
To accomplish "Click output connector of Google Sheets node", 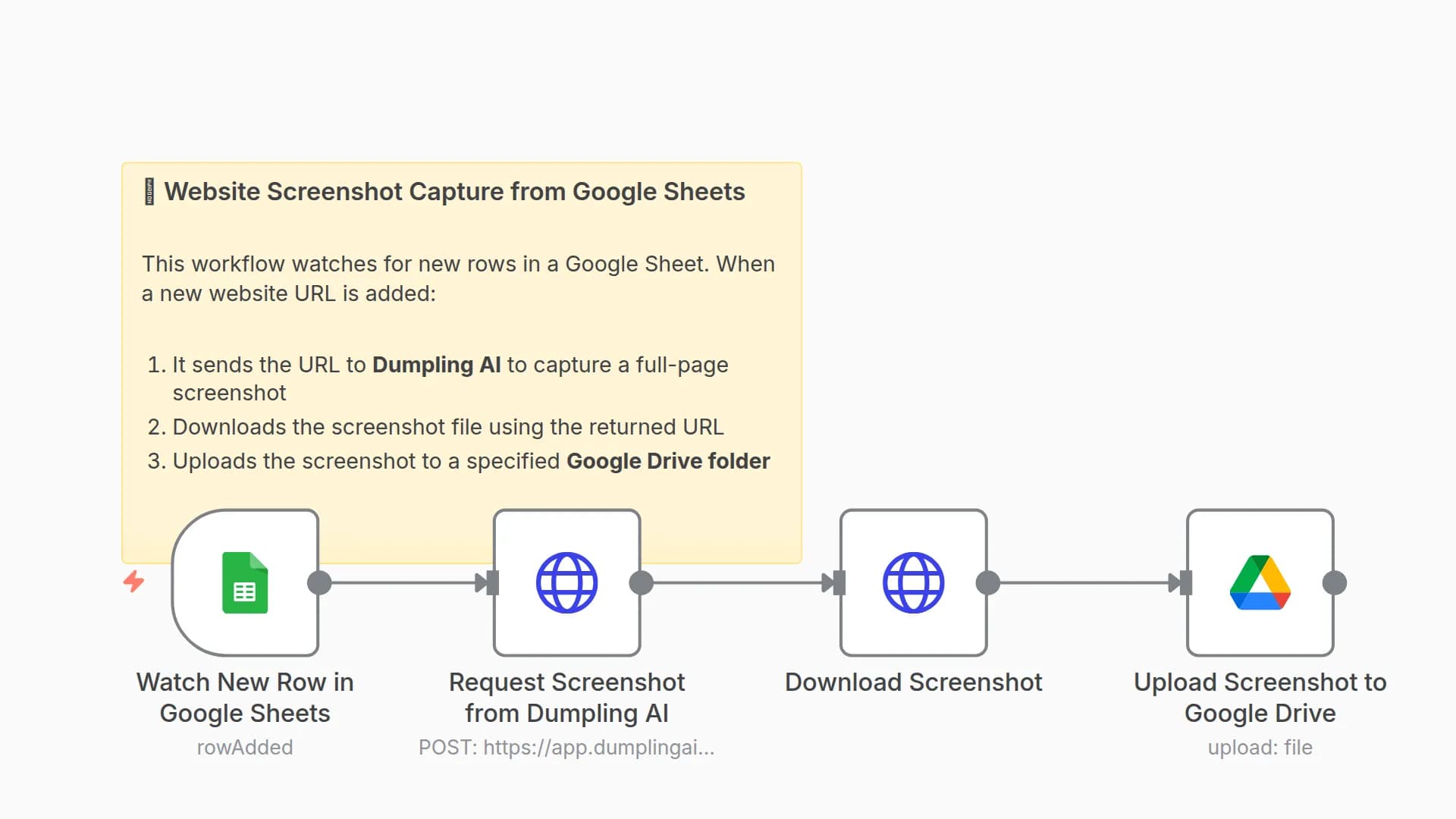I will click(x=319, y=582).
